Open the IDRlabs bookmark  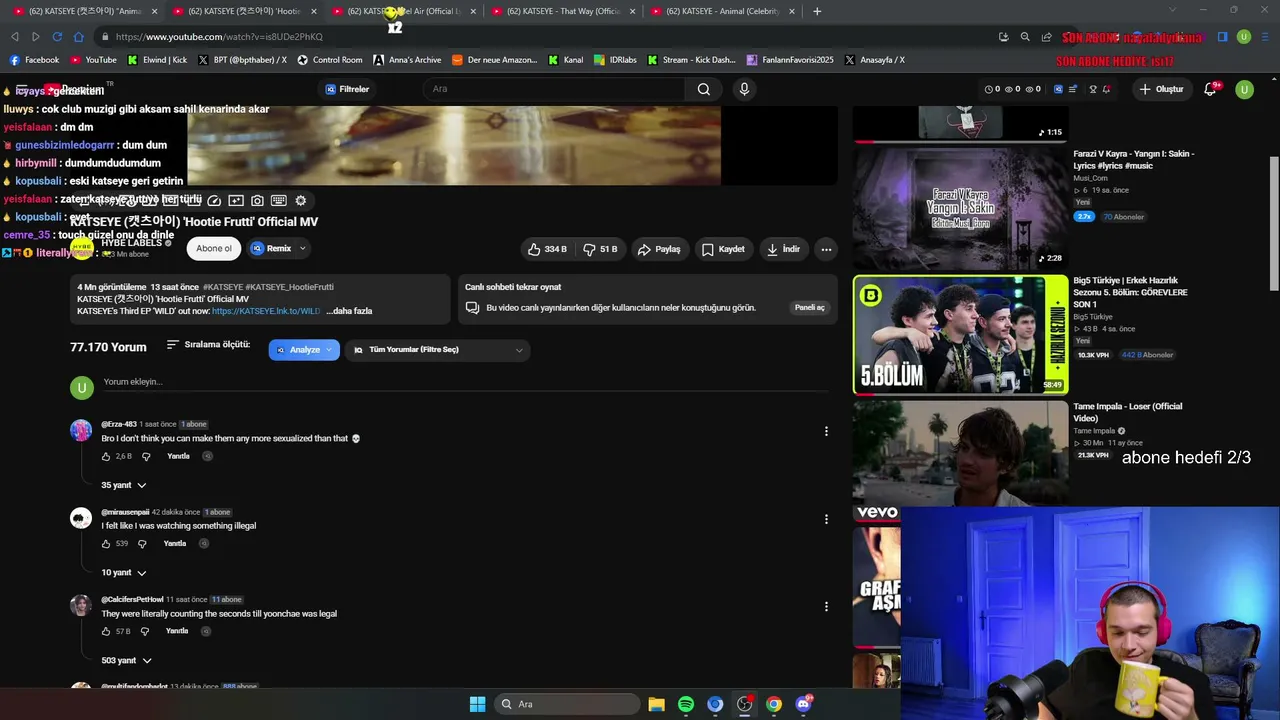[615, 60]
